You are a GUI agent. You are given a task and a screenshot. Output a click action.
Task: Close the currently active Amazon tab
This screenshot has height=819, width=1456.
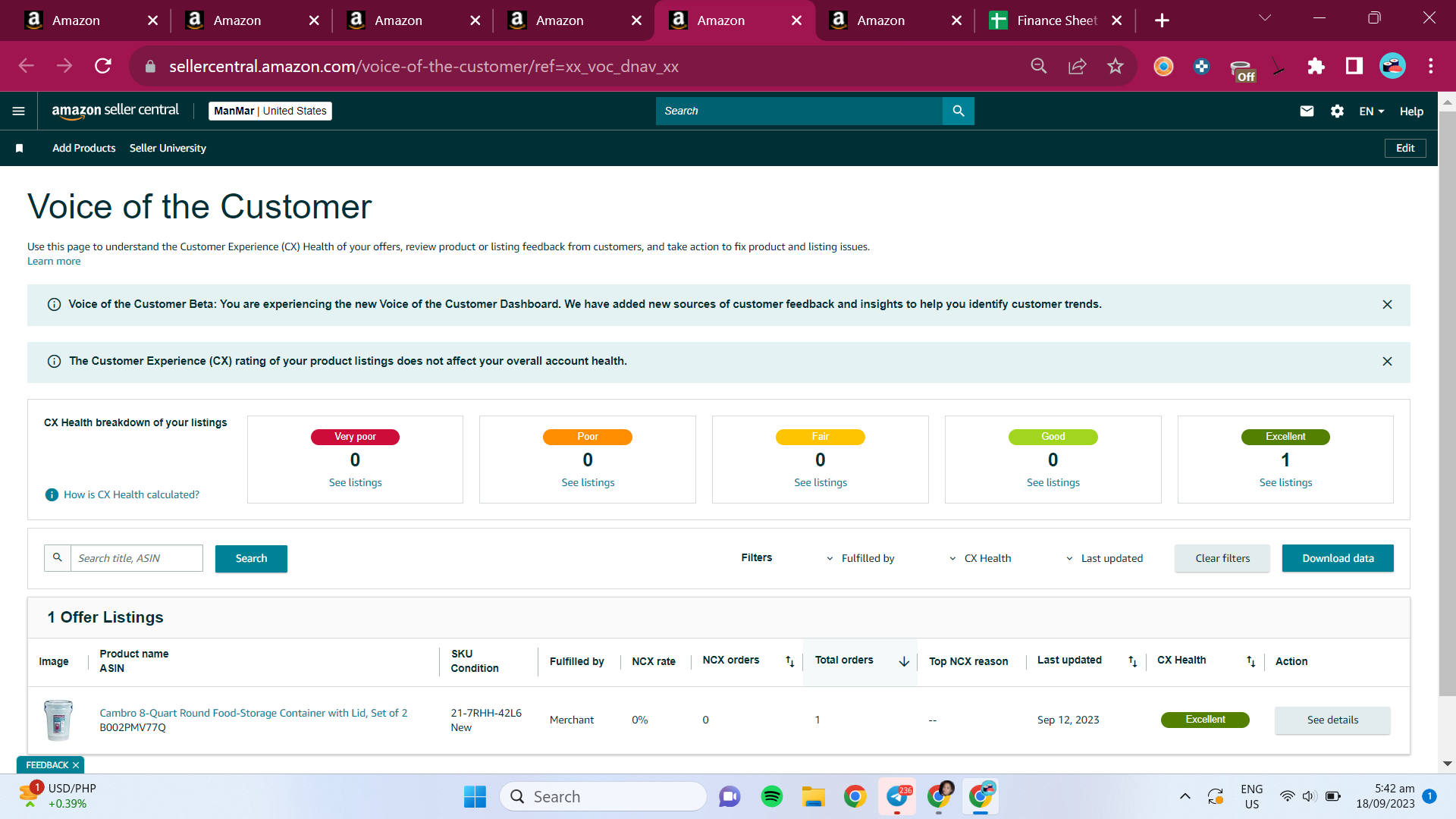796,20
